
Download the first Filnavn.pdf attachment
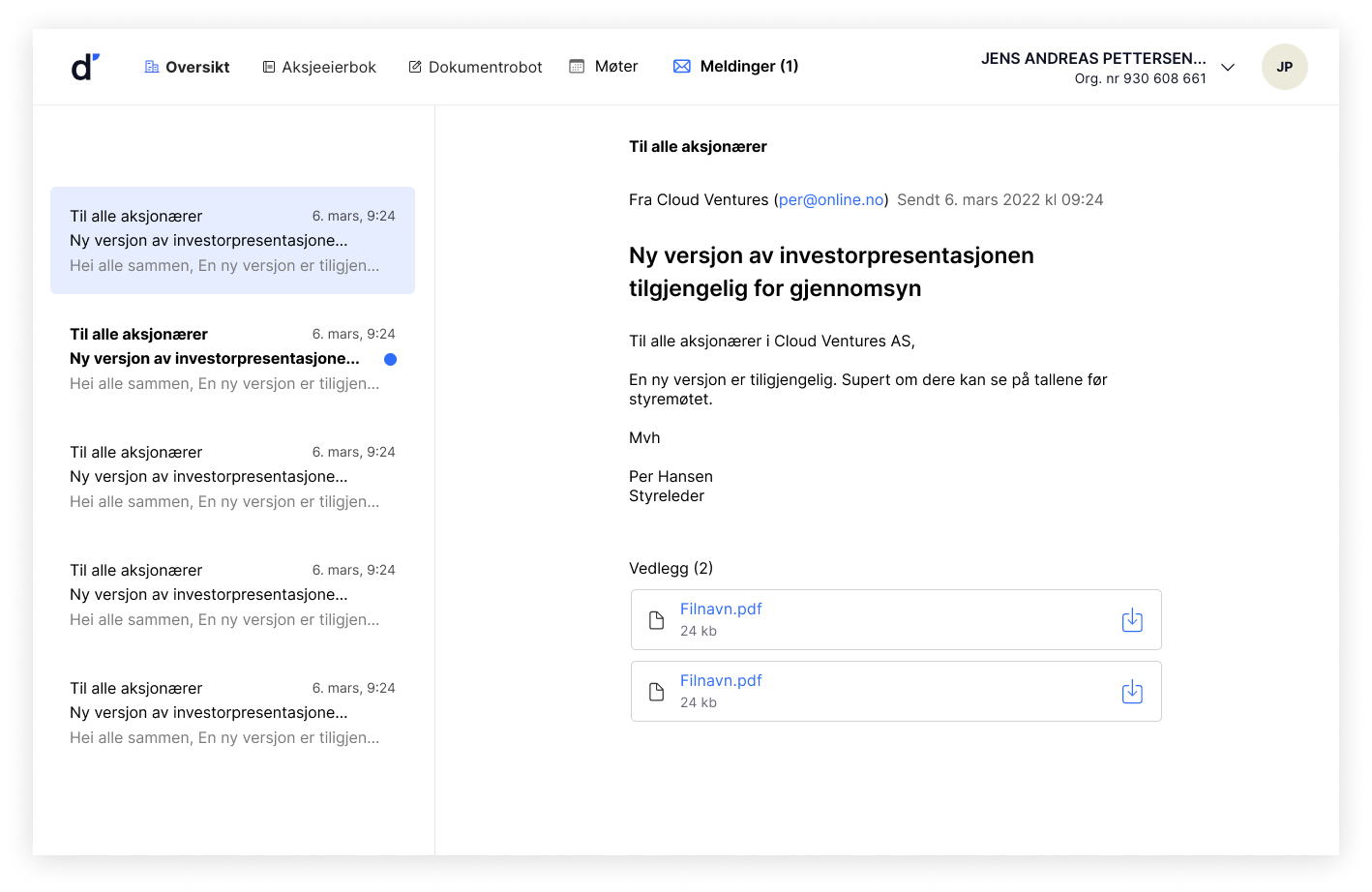pos(1132,620)
